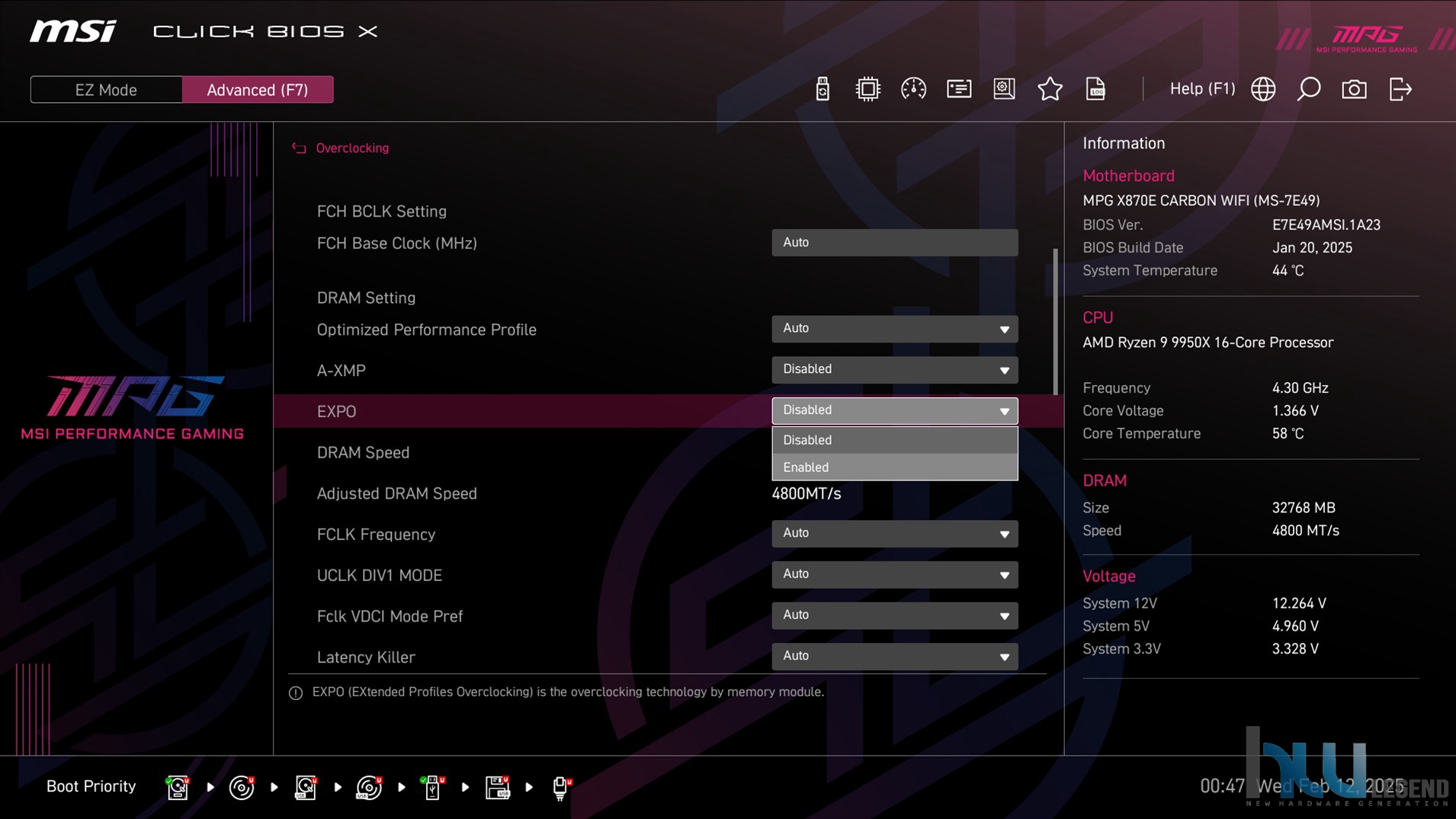Select the USB optical drive boot icon

pos(369,787)
